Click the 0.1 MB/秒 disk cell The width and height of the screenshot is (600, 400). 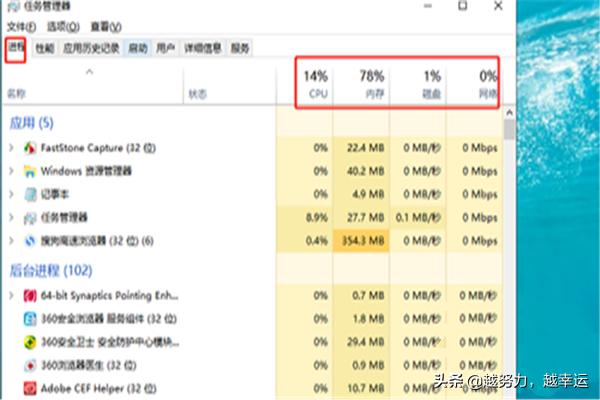tap(418, 218)
